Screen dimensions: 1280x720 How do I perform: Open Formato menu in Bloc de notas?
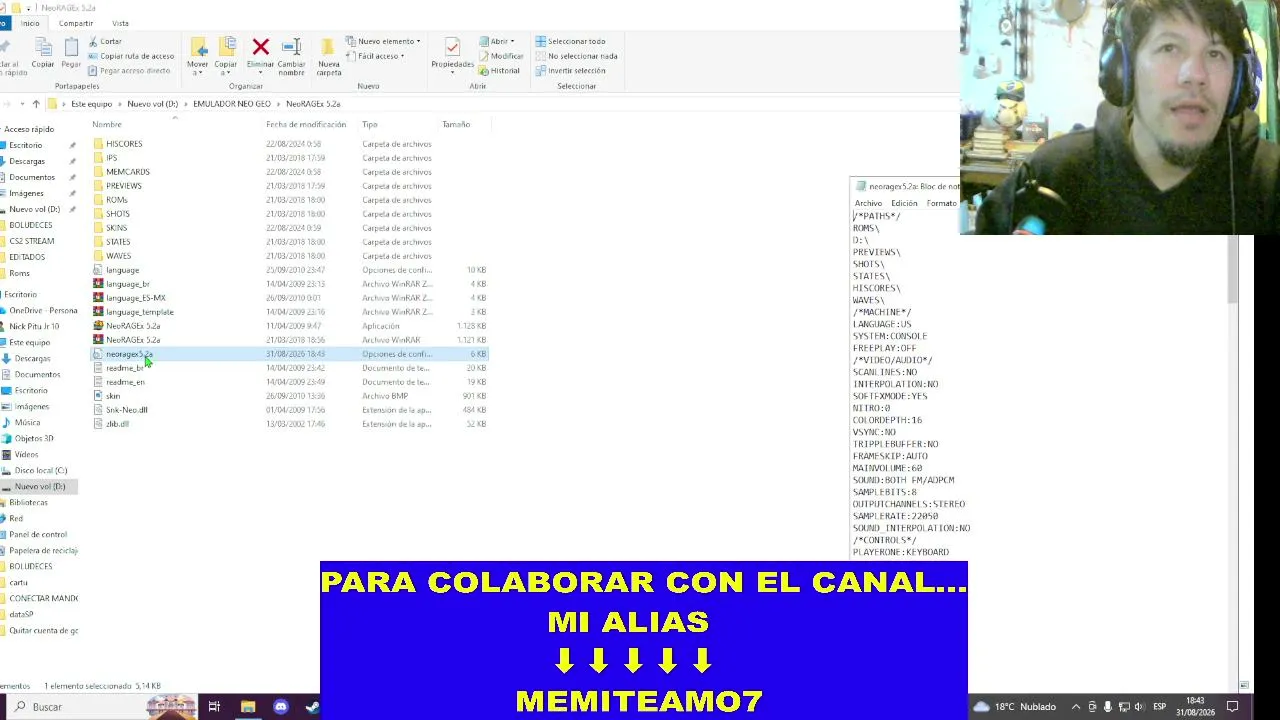[941, 203]
